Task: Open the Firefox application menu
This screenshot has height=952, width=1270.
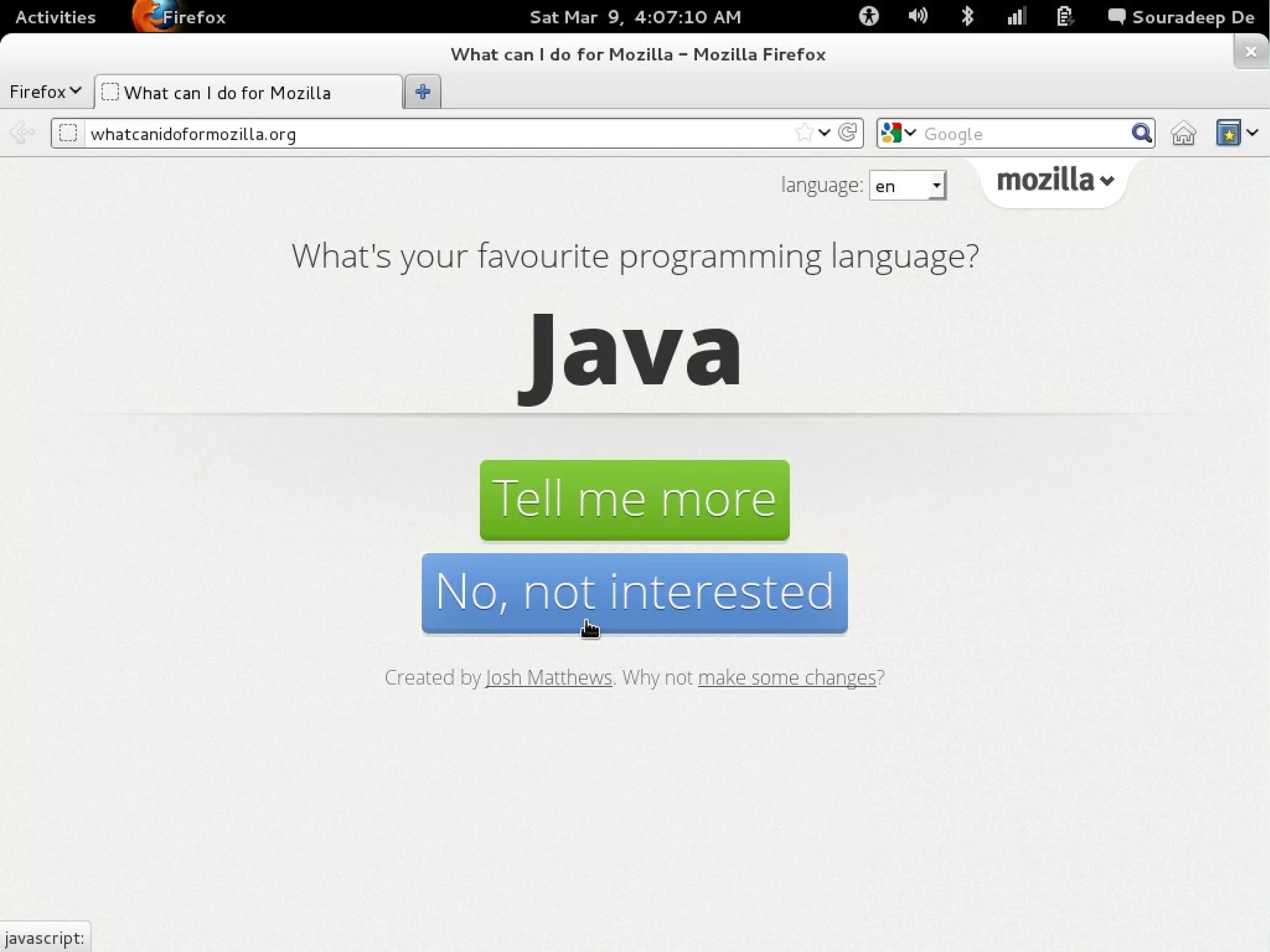Action: pyautogui.click(x=45, y=92)
